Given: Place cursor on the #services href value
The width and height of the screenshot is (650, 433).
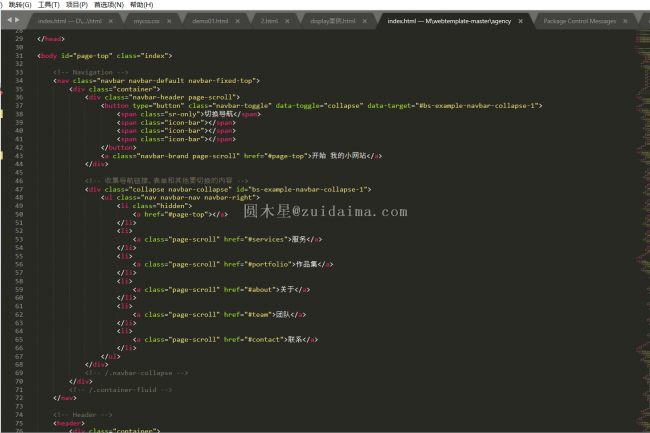Looking at the screenshot, I should pyautogui.click(x=266, y=240).
